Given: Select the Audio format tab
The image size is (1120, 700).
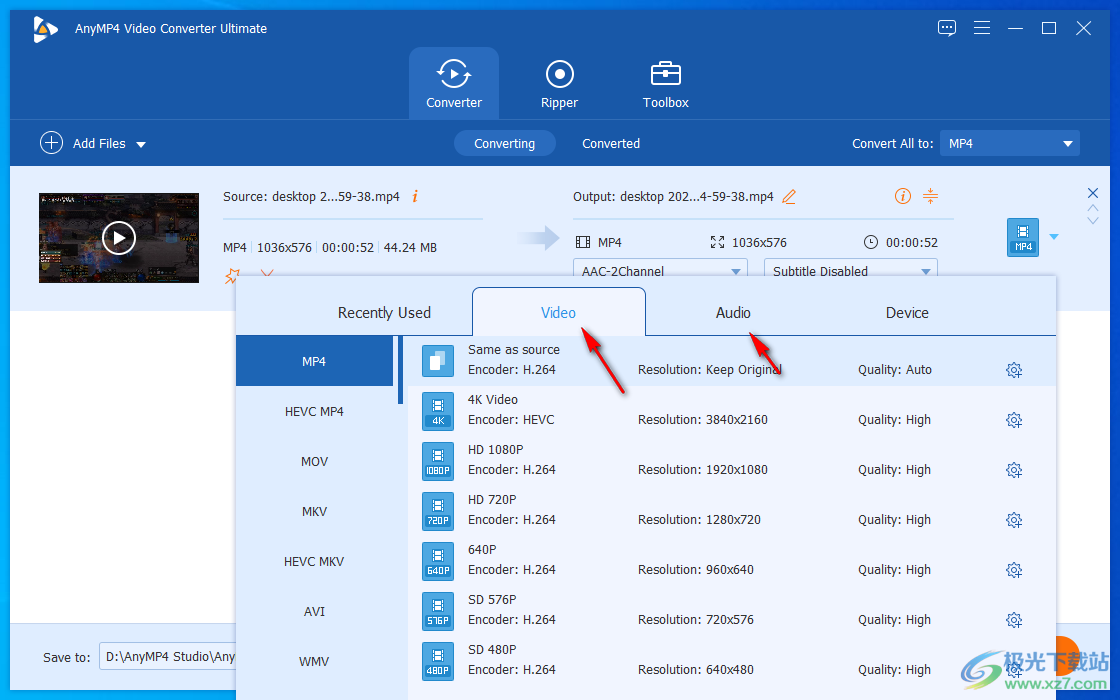Looking at the screenshot, I should point(733,312).
